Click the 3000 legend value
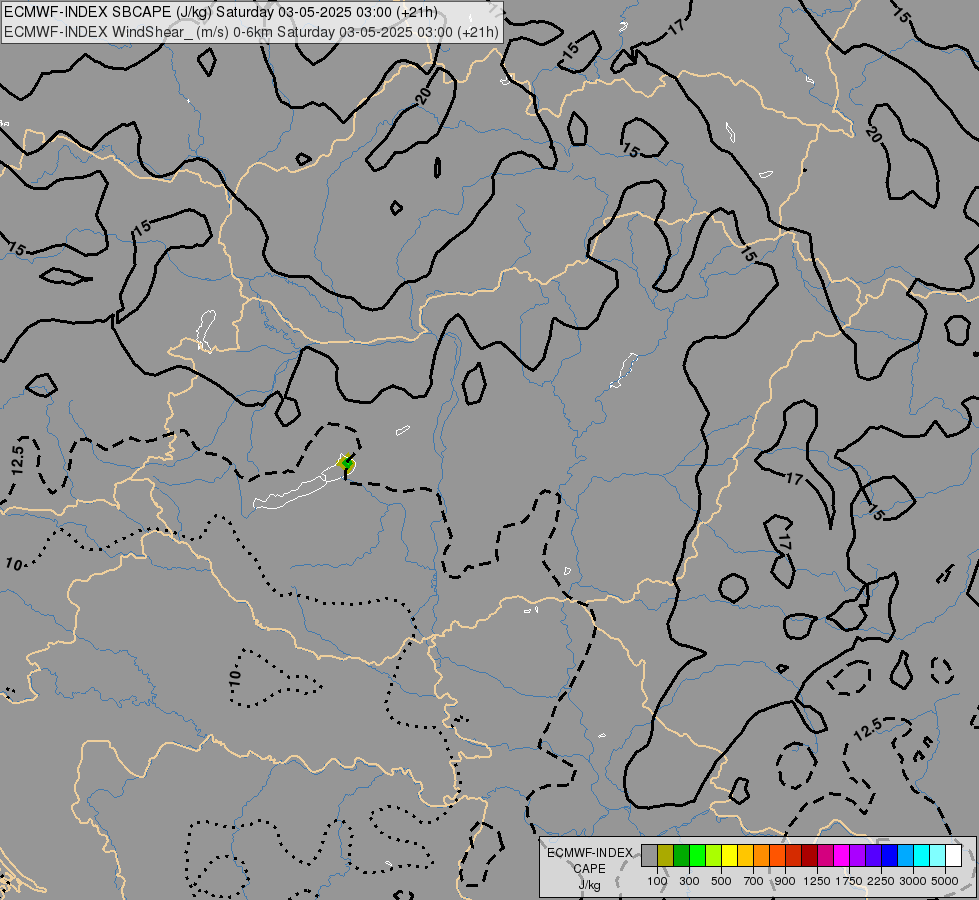This screenshot has width=979, height=900. [913, 881]
